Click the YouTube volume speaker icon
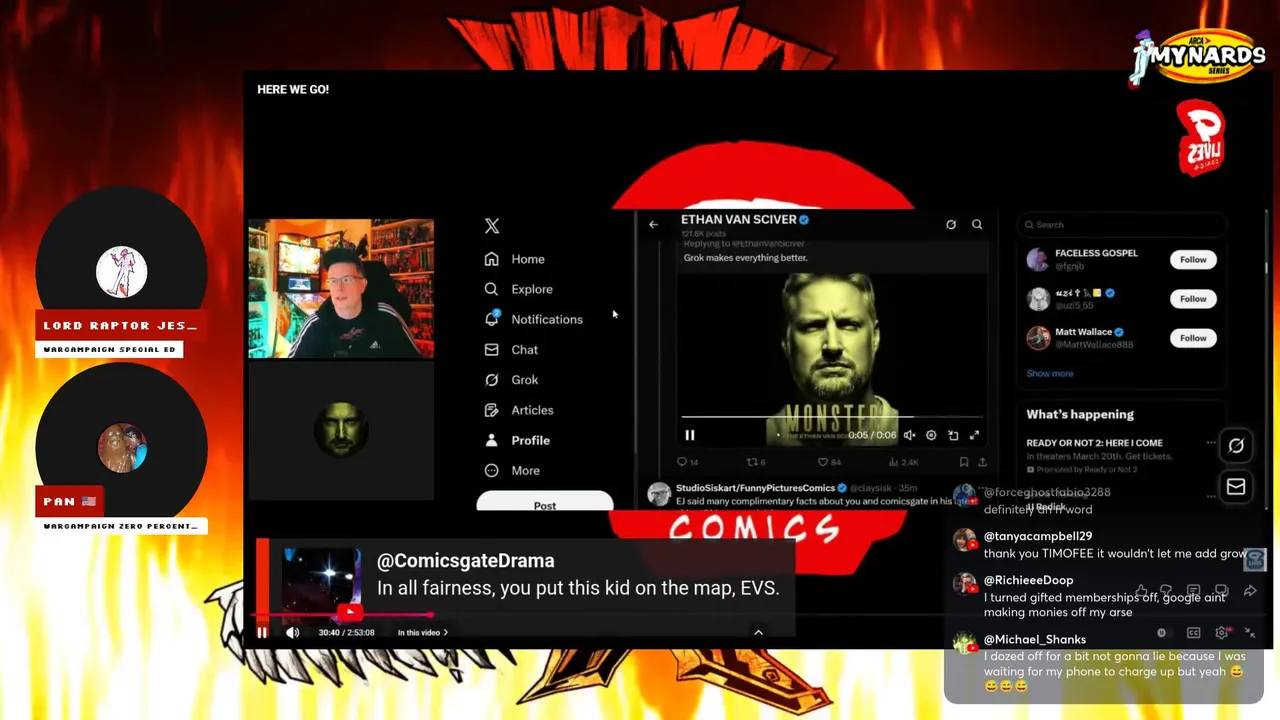Screen dimensions: 1280x720 tap(292, 632)
